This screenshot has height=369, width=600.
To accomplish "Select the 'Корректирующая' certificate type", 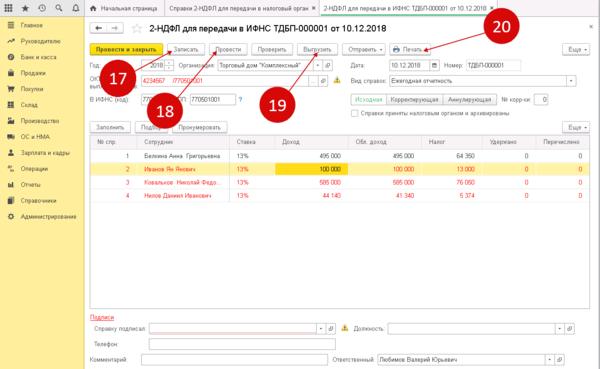I will point(414,100).
